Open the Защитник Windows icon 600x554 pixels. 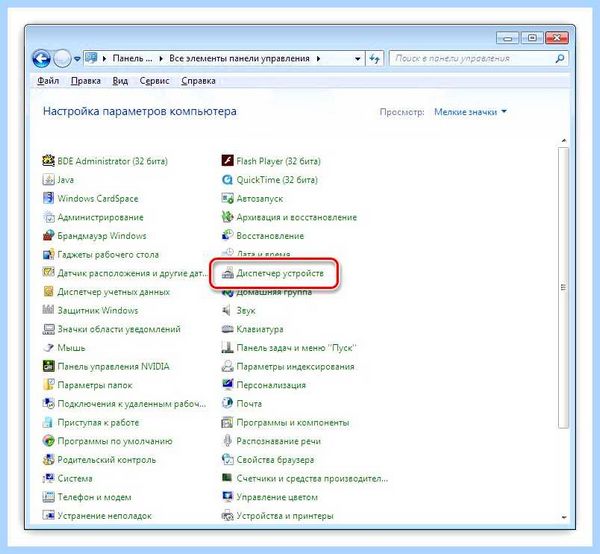[48, 310]
